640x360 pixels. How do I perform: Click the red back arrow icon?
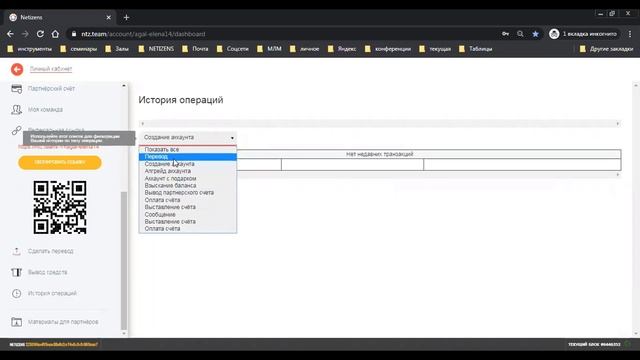click(x=17, y=69)
